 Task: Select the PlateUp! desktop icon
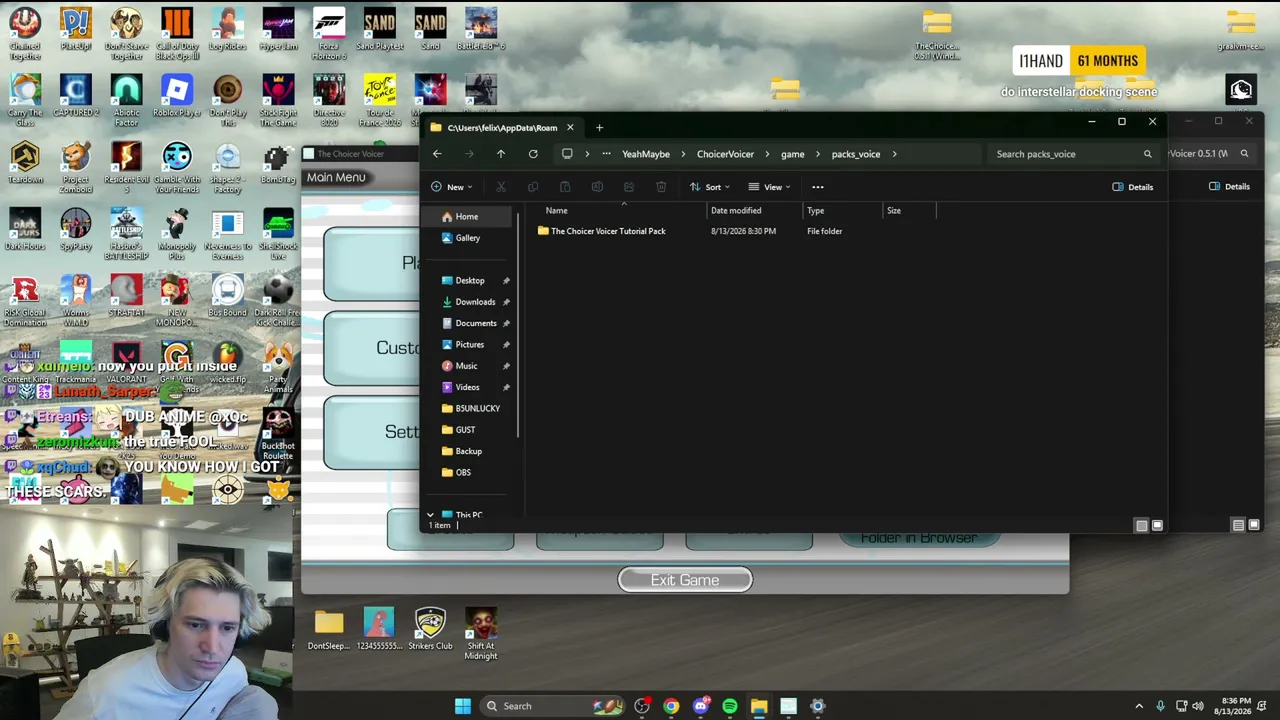pyautogui.click(x=75, y=28)
